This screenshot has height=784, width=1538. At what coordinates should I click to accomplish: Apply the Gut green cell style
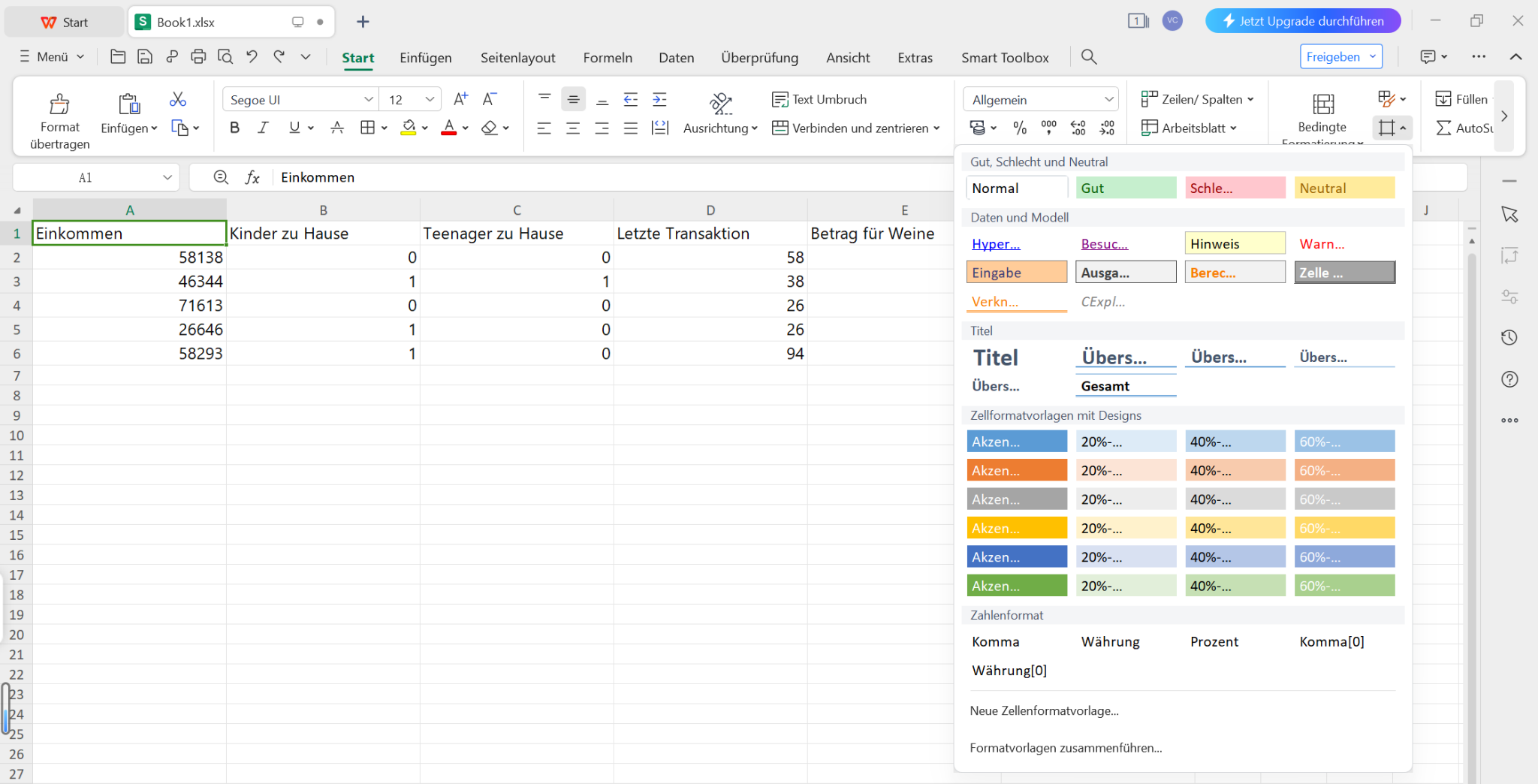[x=1125, y=188]
